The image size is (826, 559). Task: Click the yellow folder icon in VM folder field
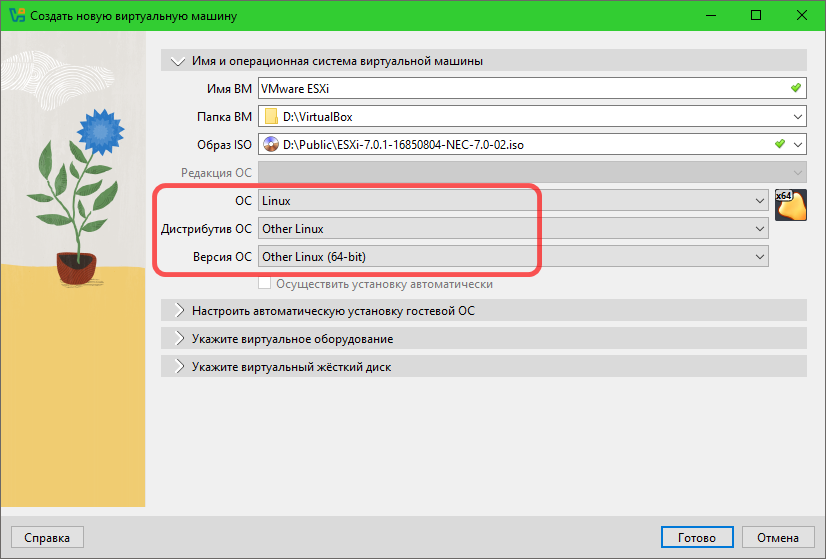click(x=271, y=117)
